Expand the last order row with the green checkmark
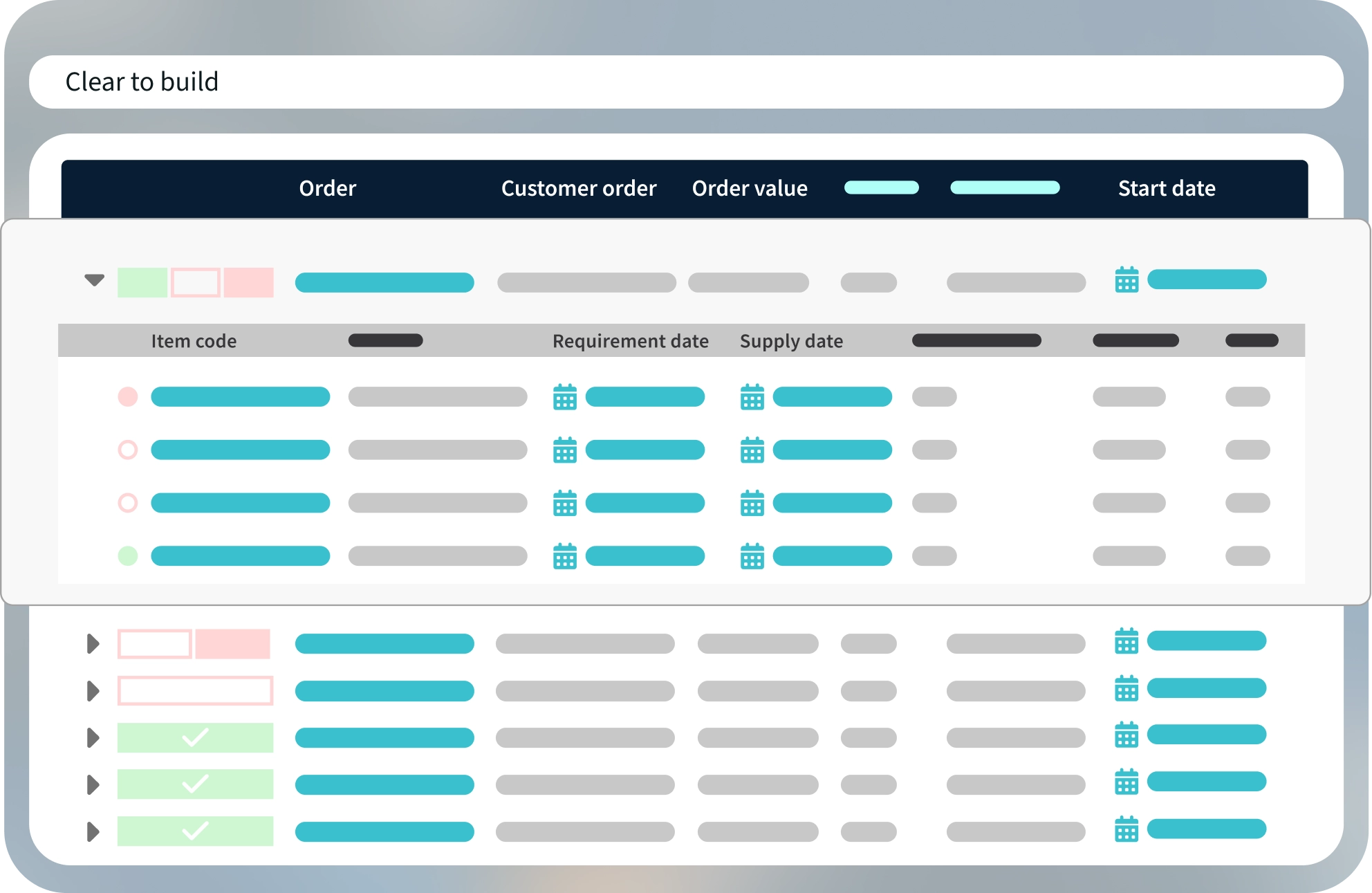Viewport: 1372px width, 893px height. coord(93,831)
